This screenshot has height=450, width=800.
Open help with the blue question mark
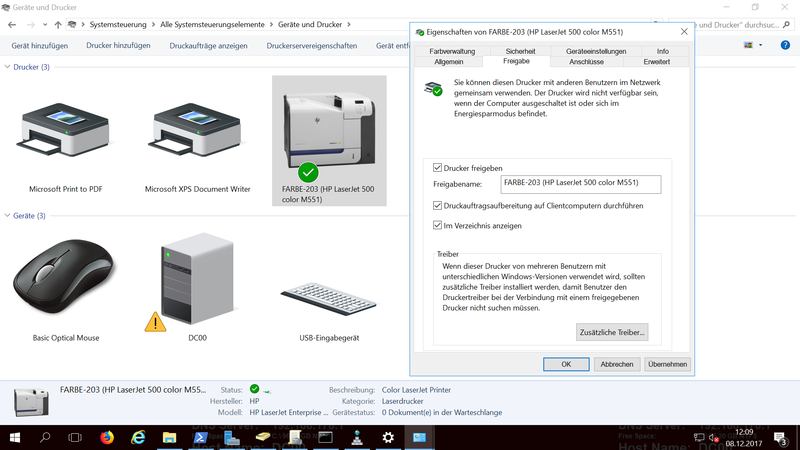click(x=785, y=45)
